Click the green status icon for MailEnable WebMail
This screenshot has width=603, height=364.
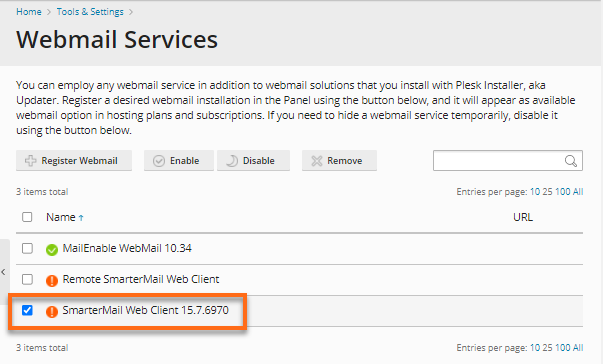tap(52, 250)
